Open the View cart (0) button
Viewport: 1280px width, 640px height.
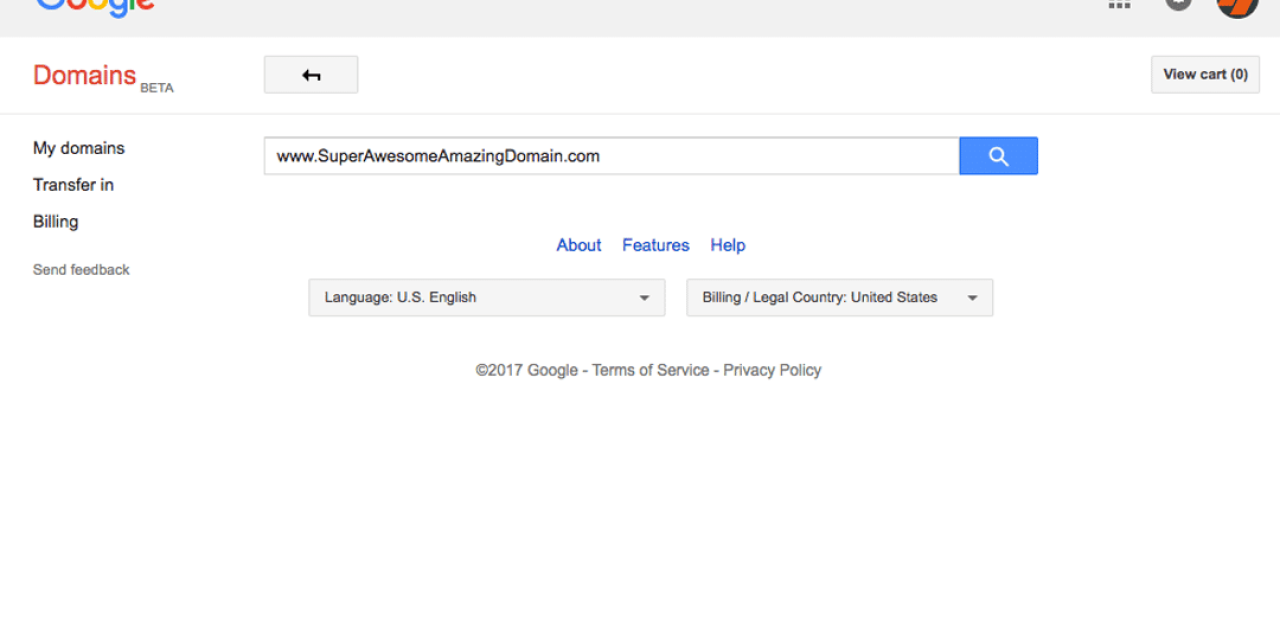pyautogui.click(x=1205, y=75)
